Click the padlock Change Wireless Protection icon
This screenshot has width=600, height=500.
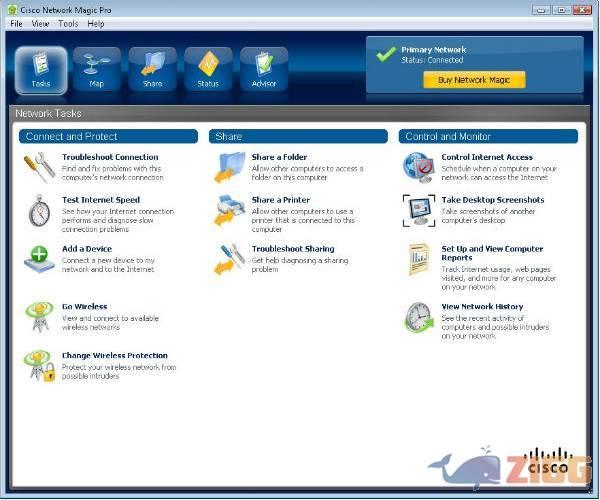pos(40,366)
